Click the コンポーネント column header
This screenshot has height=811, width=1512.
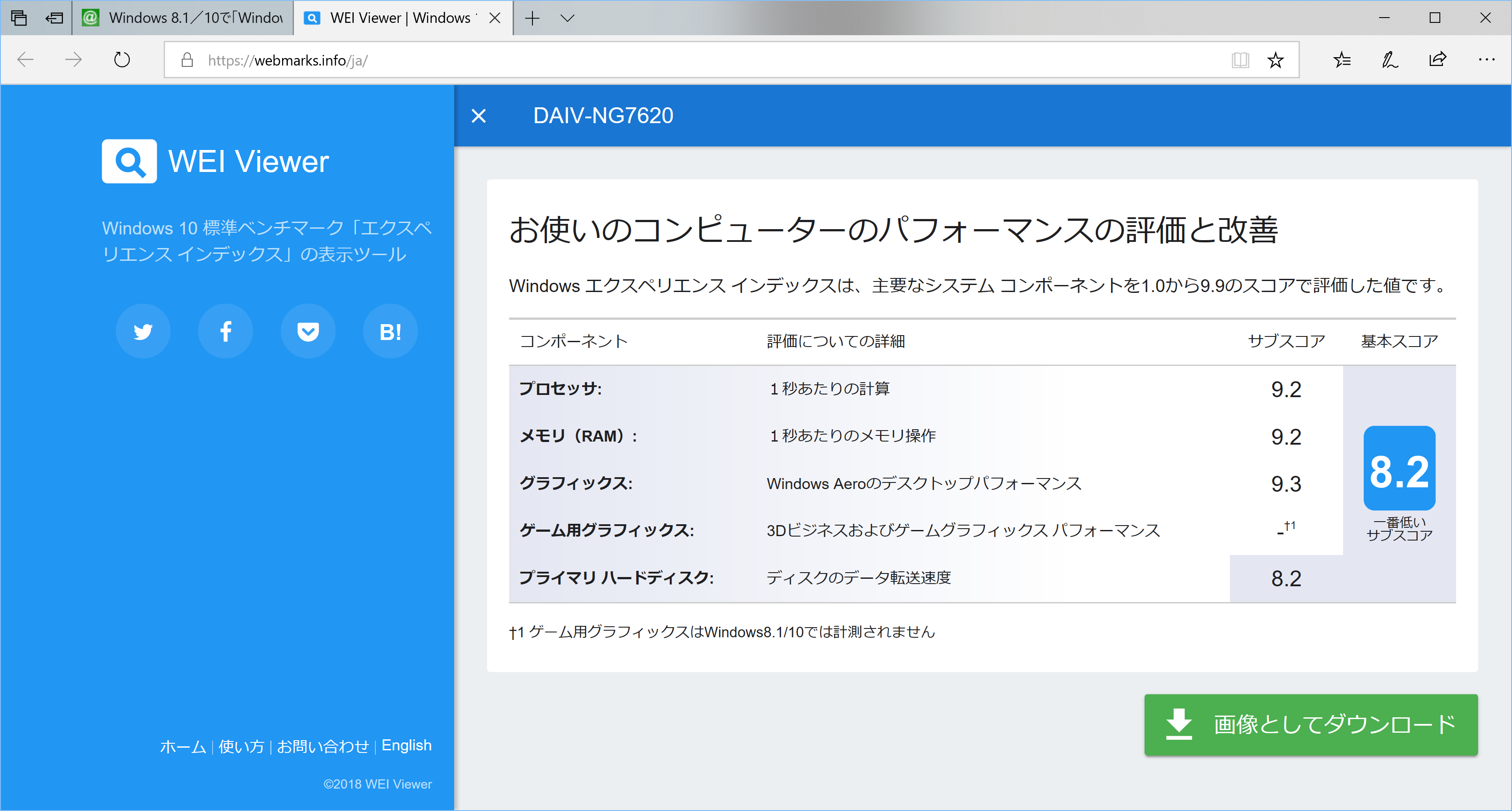(x=573, y=341)
